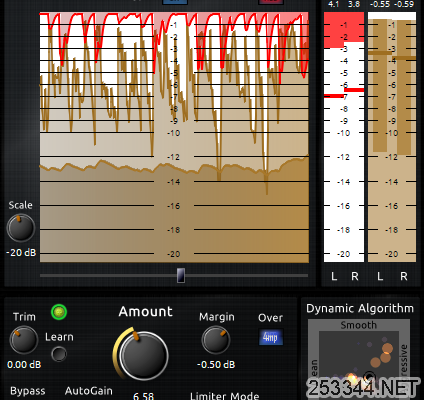The image size is (424, 400).
Task: Click the "Scale" label
Action: 20,205
